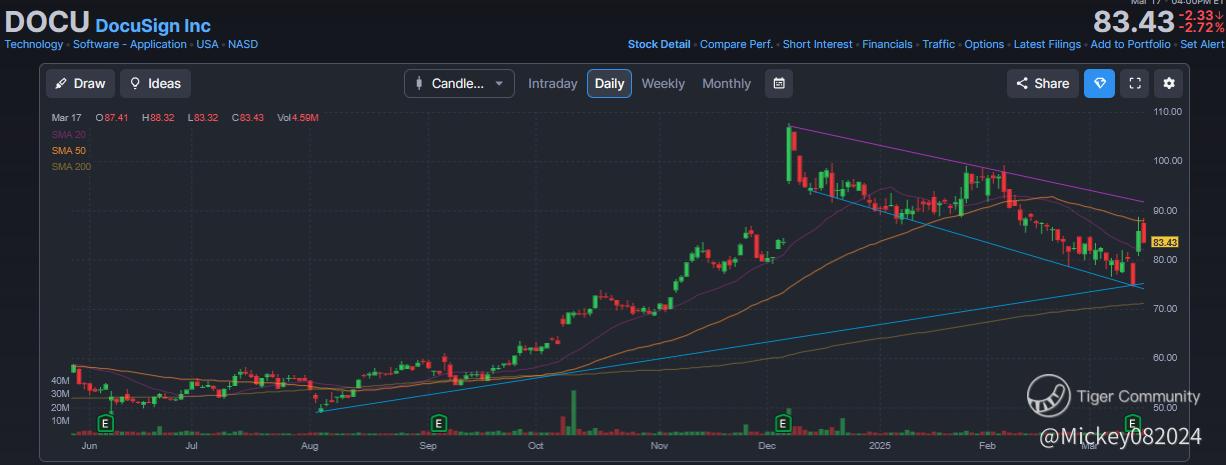The height and width of the screenshot is (465, 1226).
Task: Switch to Monthly timeframe
Action: point(726,83)
